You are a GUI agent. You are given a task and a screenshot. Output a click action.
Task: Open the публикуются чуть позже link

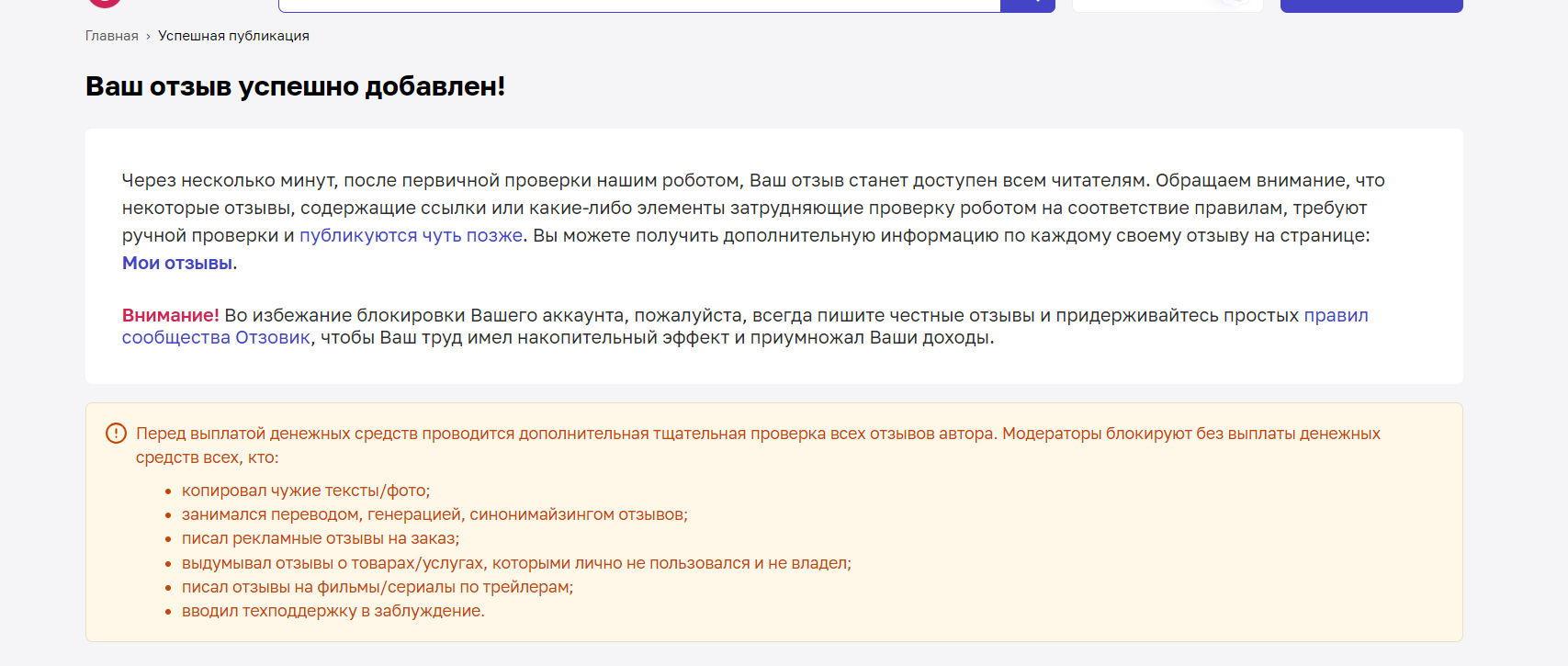pyautogui.click(x=412, y=235)
